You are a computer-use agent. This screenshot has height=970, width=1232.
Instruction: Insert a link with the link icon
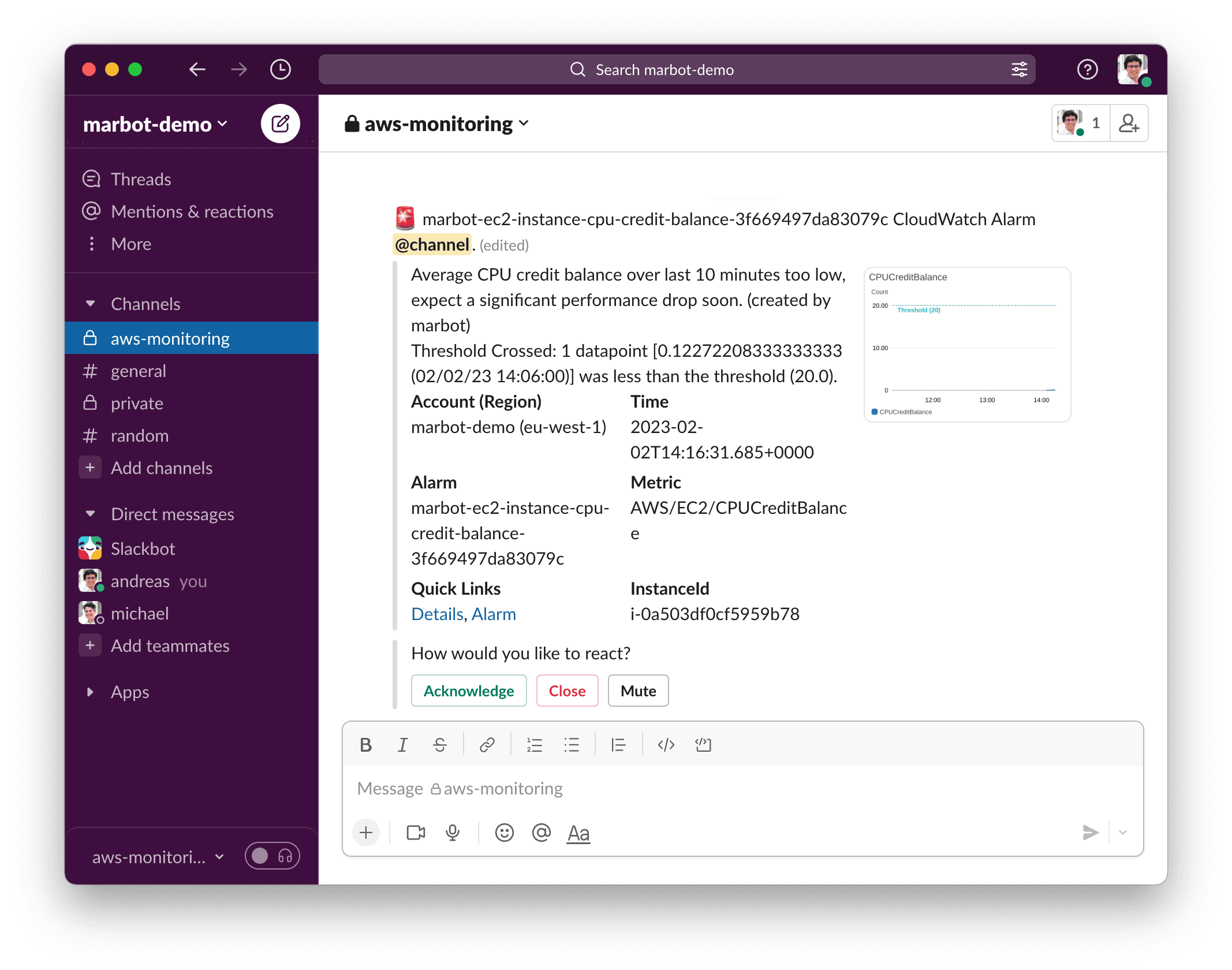487,745
